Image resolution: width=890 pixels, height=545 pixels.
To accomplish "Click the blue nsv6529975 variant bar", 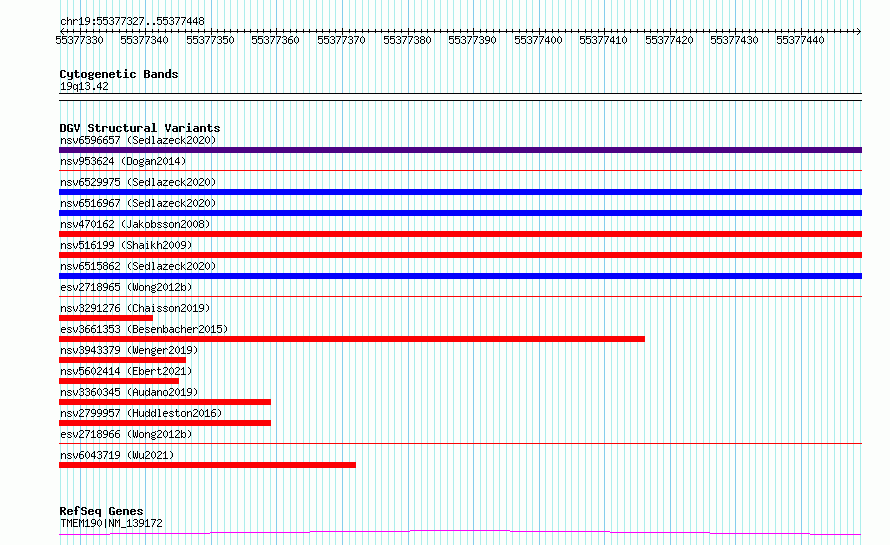I will 460,192.
